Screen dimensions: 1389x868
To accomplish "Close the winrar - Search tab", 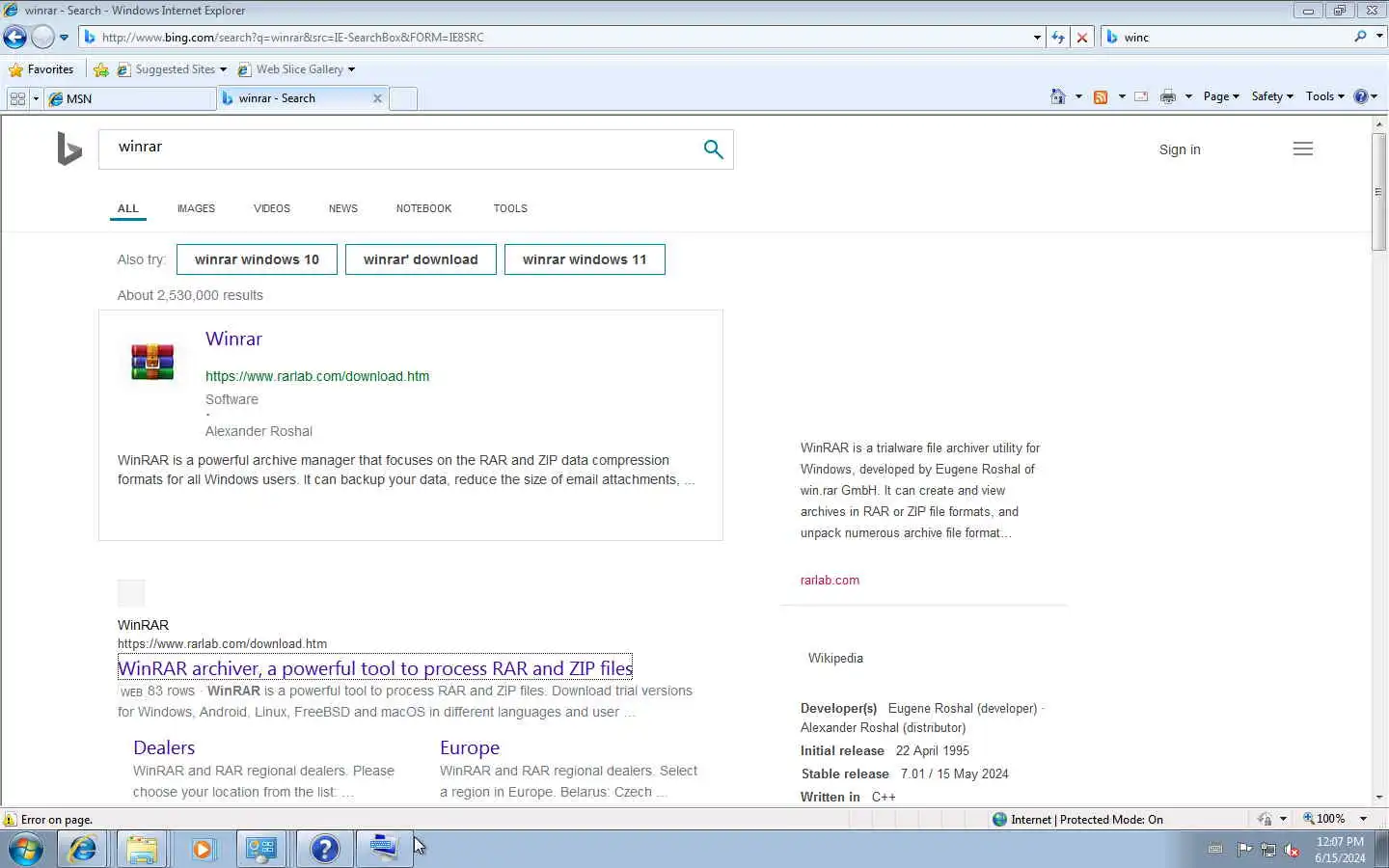I will 377,98.
